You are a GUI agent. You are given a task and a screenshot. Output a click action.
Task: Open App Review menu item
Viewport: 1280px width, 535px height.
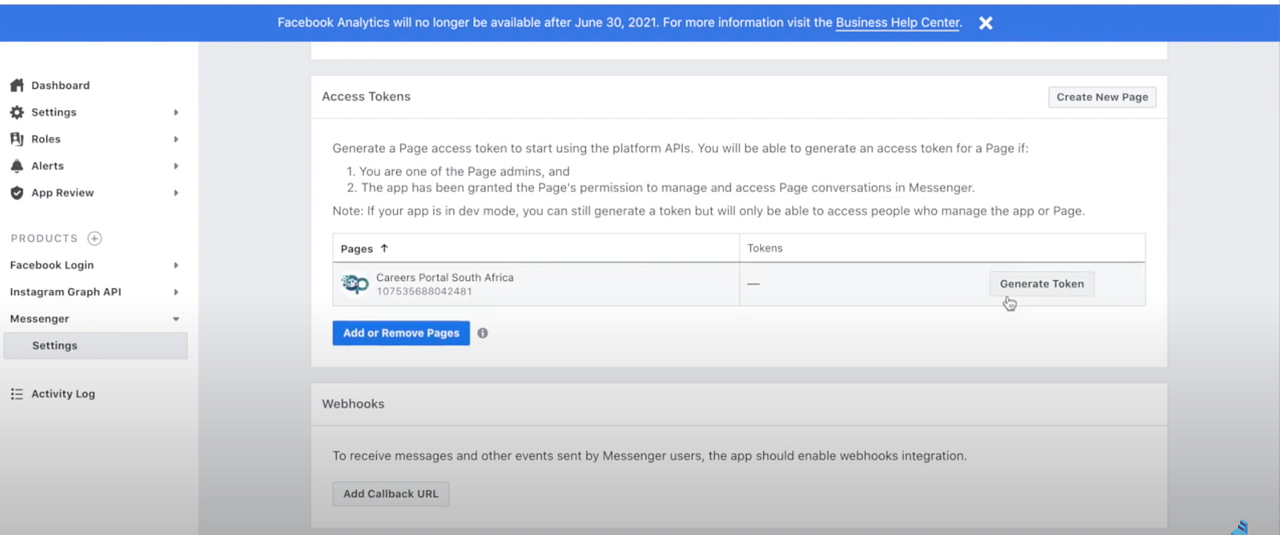coord(62,193)
